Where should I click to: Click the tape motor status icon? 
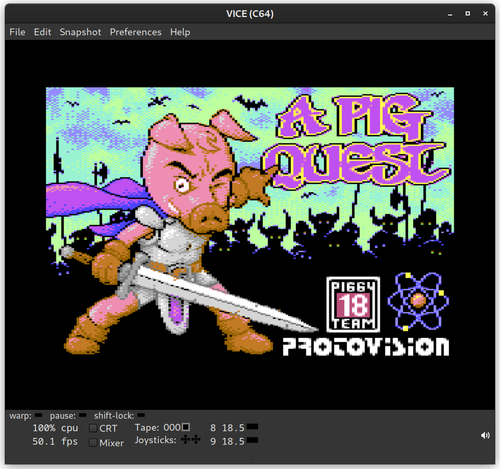click(x=186, y=427)
